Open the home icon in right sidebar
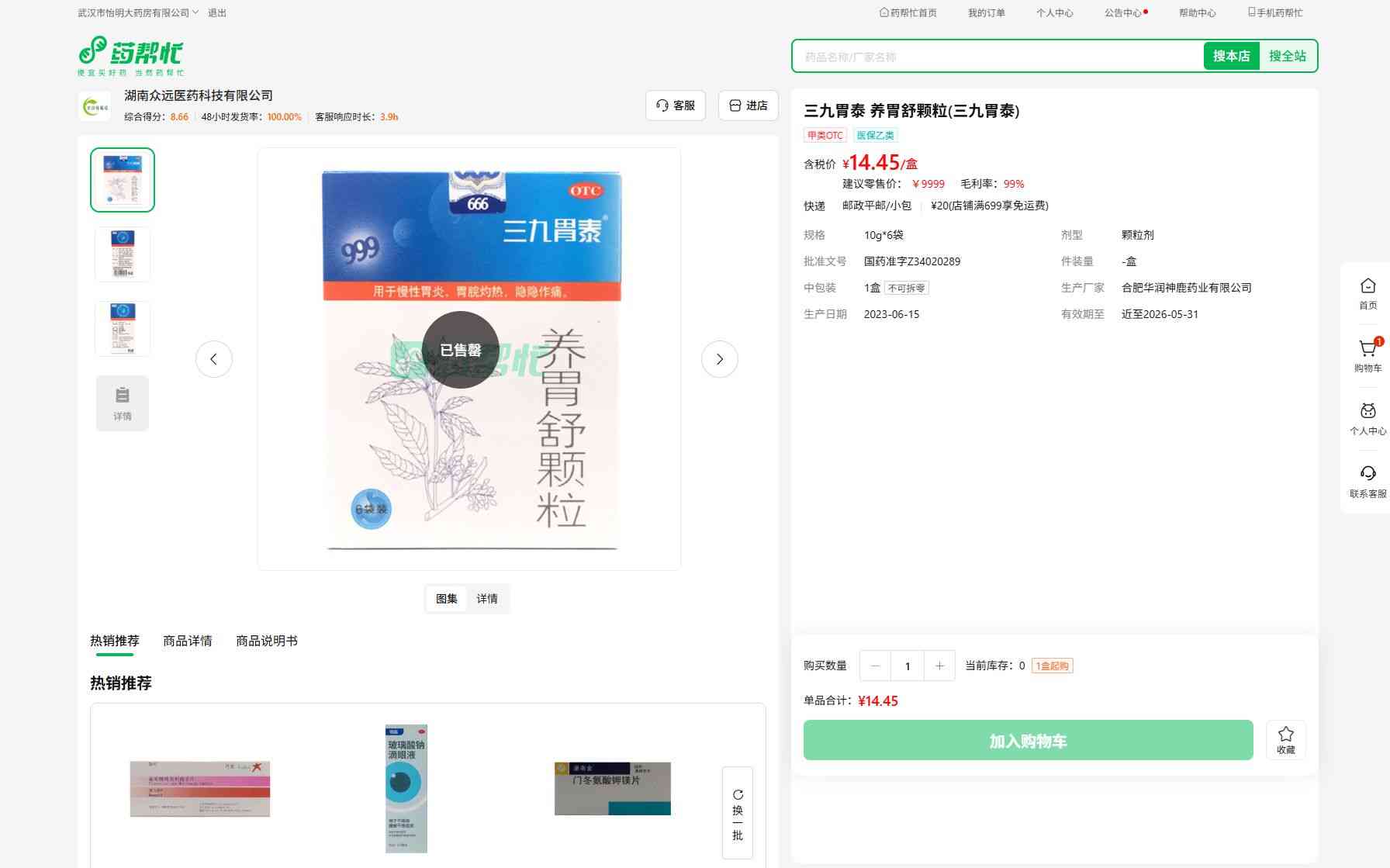This screenshot has width=1390, height=868. (x=1368, y=287)
